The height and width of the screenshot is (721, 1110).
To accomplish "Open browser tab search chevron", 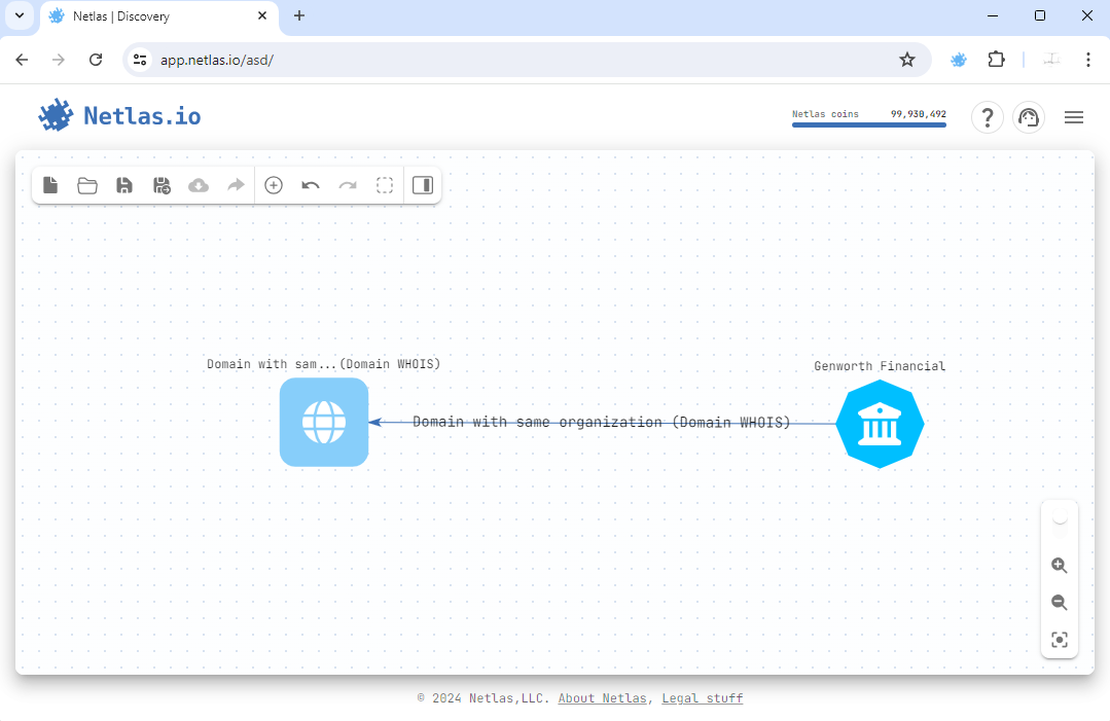I will coord(19,16).
